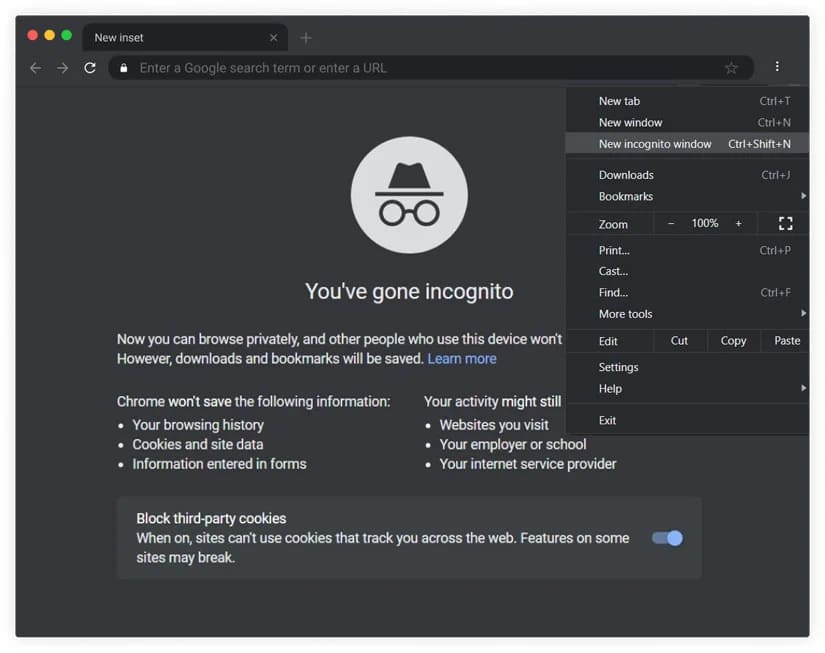Reload the page with the refresh icon
Screen dimensions: 825x653
coord(90,68)
